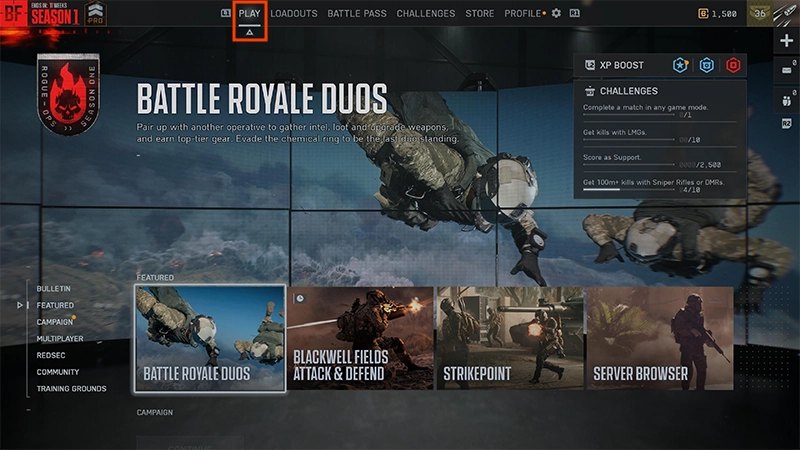Click the LMG kills progress bar
The height and width of the screenshot is (450, 800).
point(629,139)
